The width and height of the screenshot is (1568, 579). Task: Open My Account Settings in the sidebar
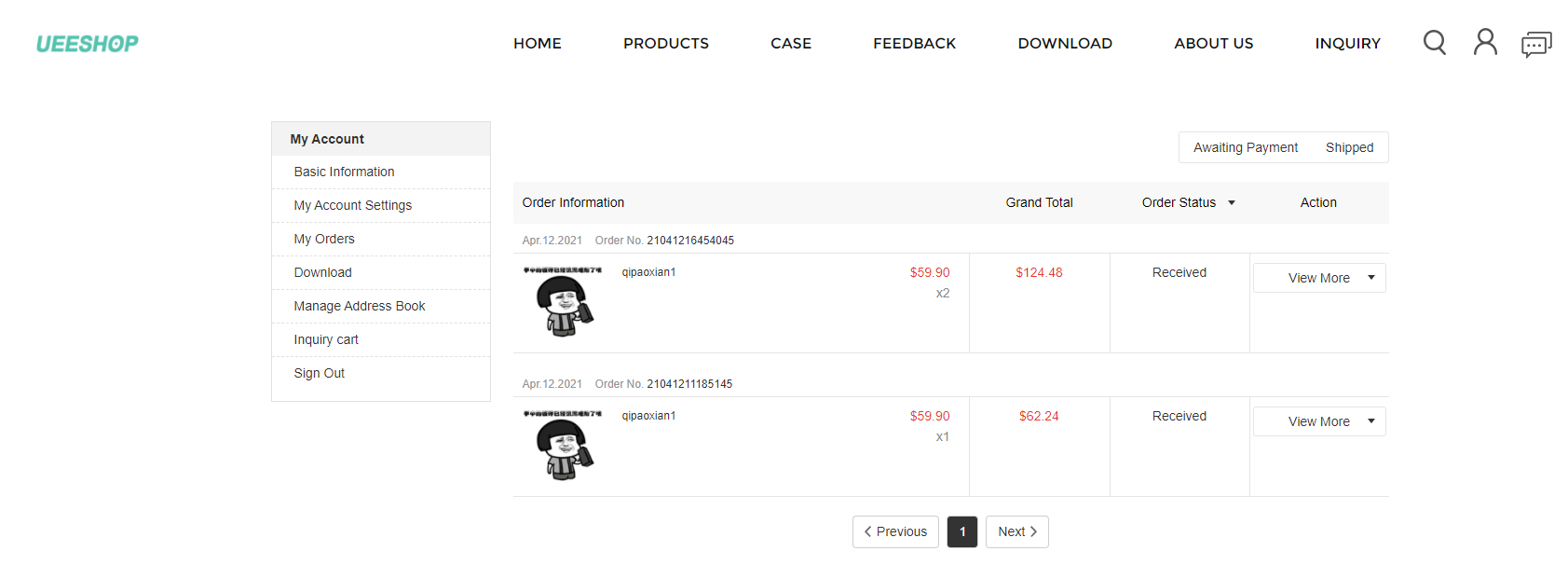point(353,205)
